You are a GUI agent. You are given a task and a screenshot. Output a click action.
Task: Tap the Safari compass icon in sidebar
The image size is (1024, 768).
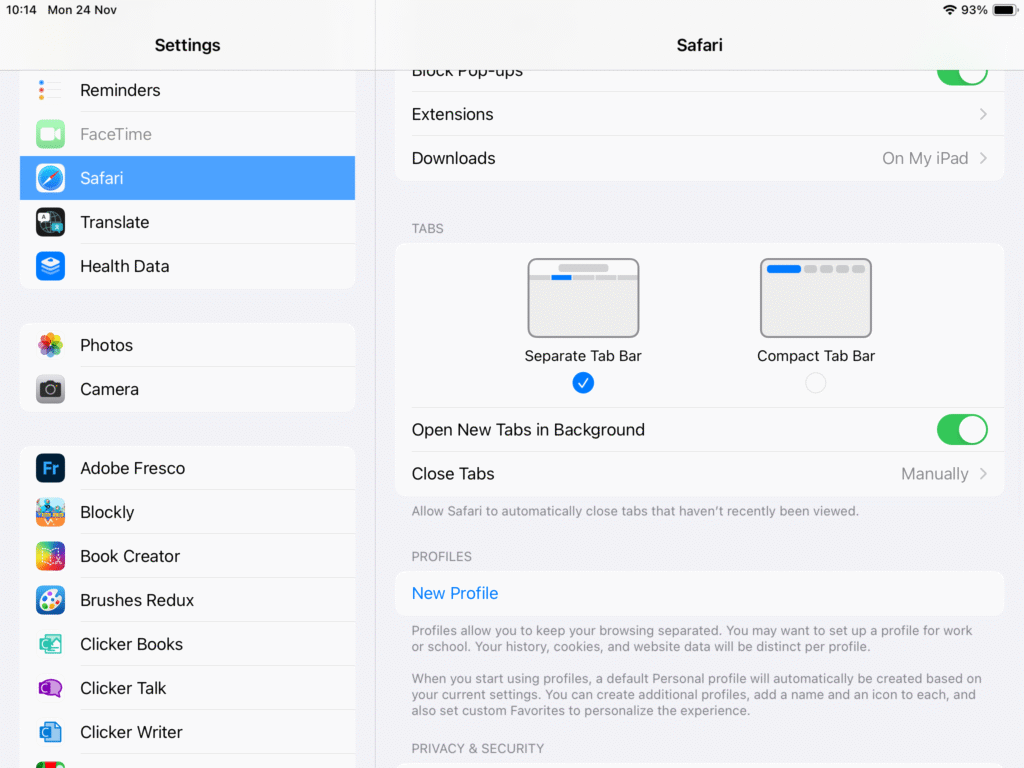(x=50, y=178)
